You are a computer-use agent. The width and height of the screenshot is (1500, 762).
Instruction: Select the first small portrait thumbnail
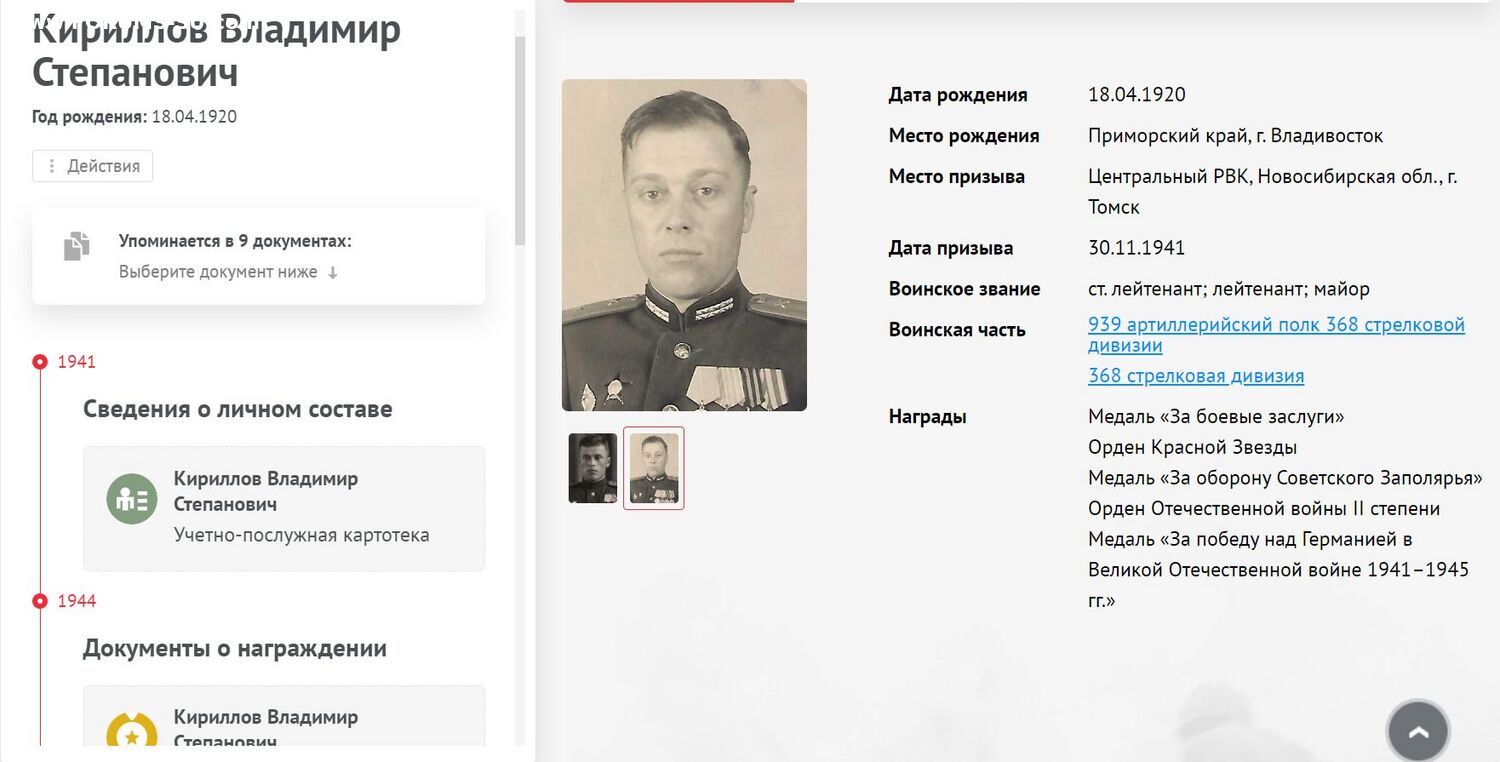tap(593, 468)
